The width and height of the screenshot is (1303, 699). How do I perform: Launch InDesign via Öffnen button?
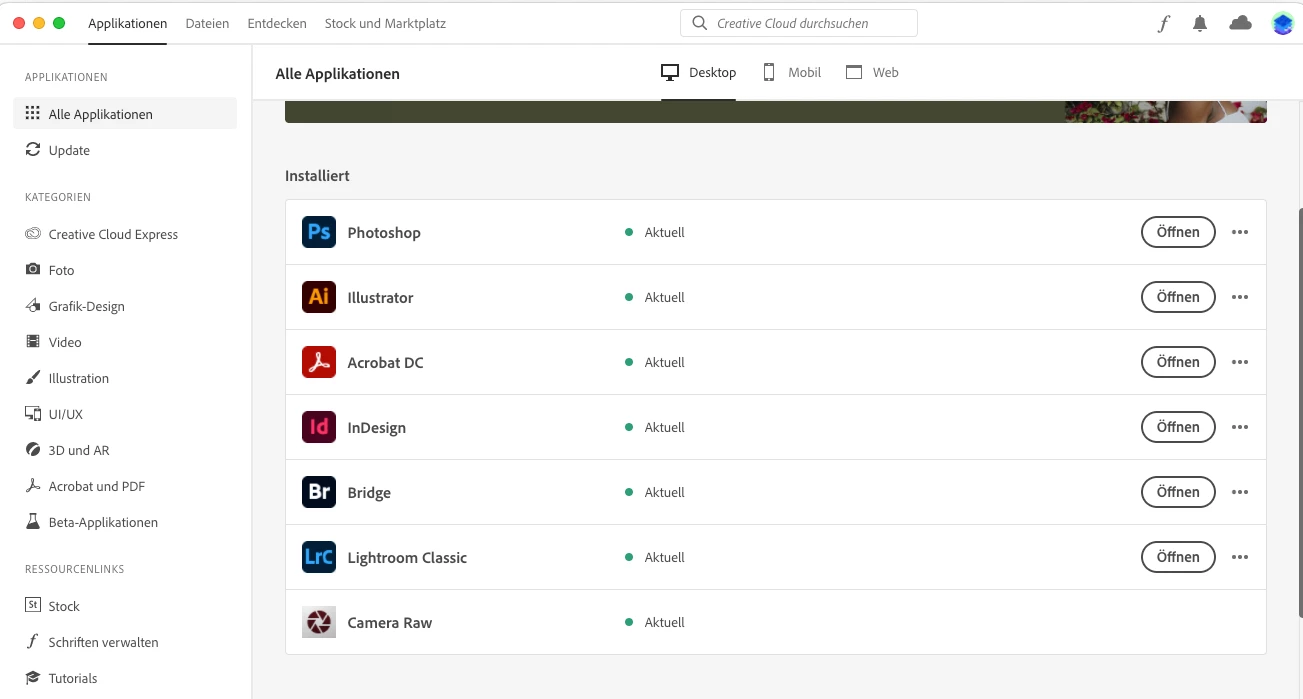[1178, 427]
